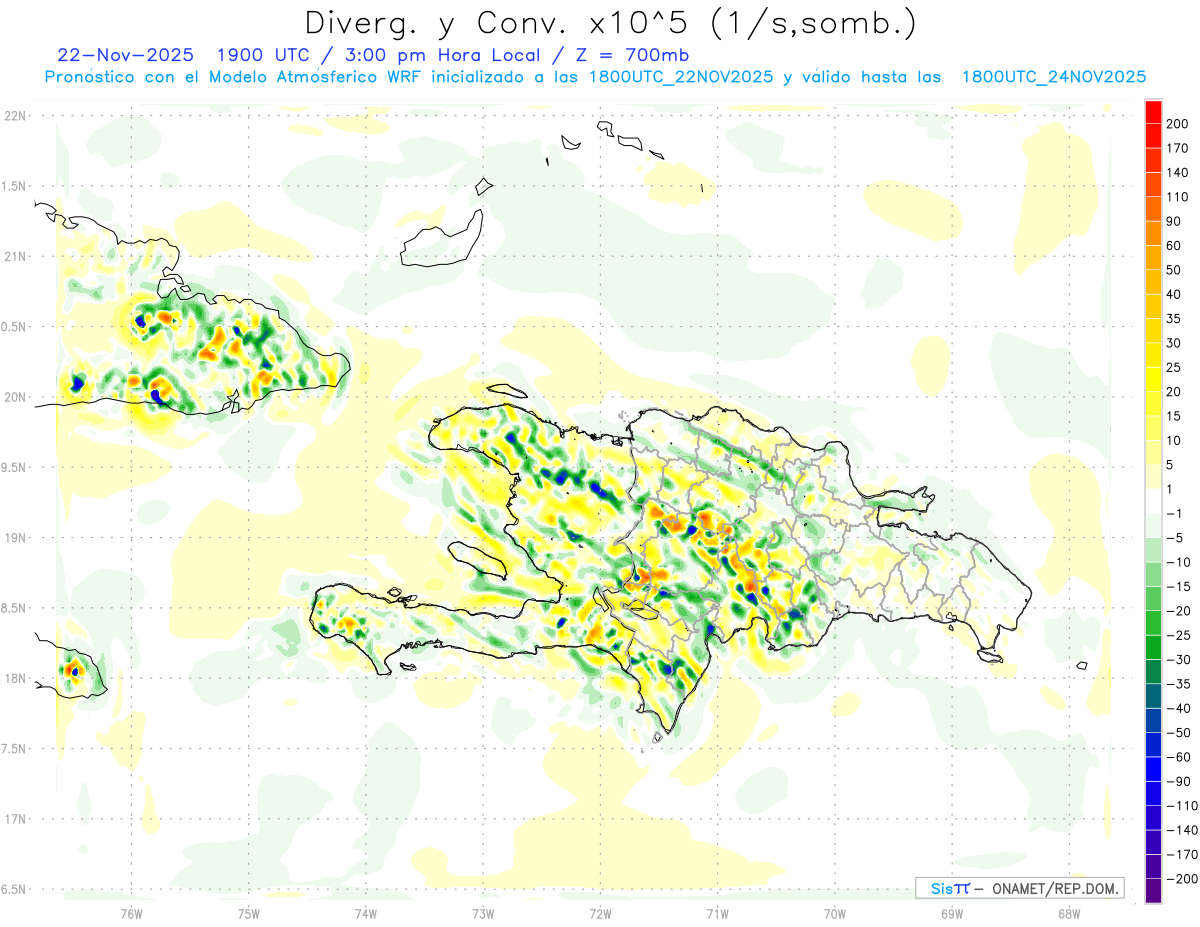Click the longitude axis label "76W"
Screen dimensions: 1200x927
pos(131,913)
